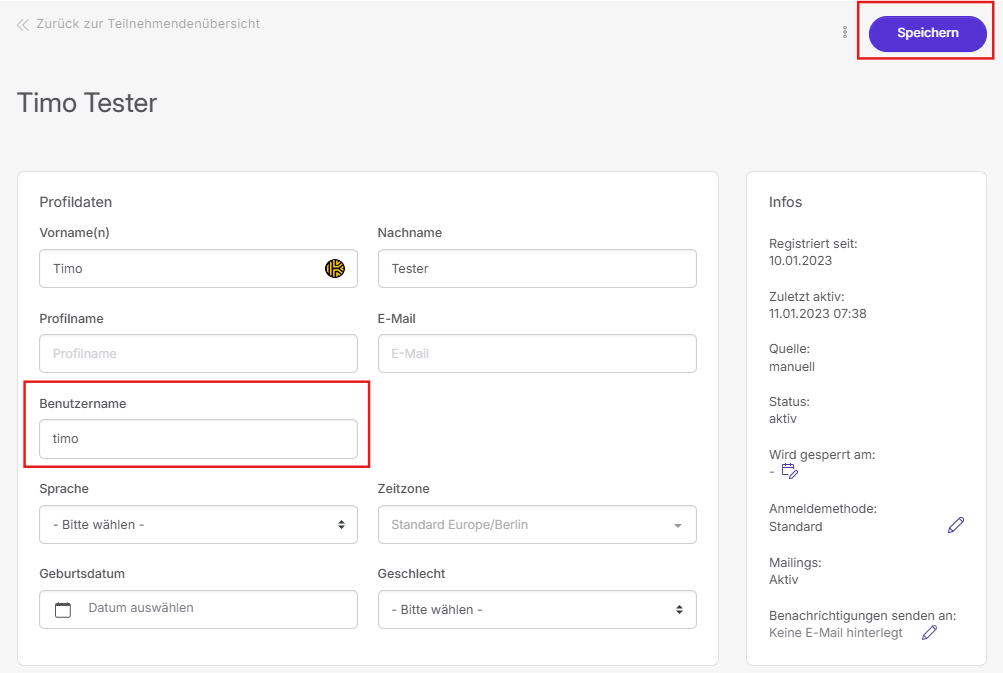Click the Keine E-Mail hinterlegt text
This screenshot has height=673, width=1003.
point(835,633)
